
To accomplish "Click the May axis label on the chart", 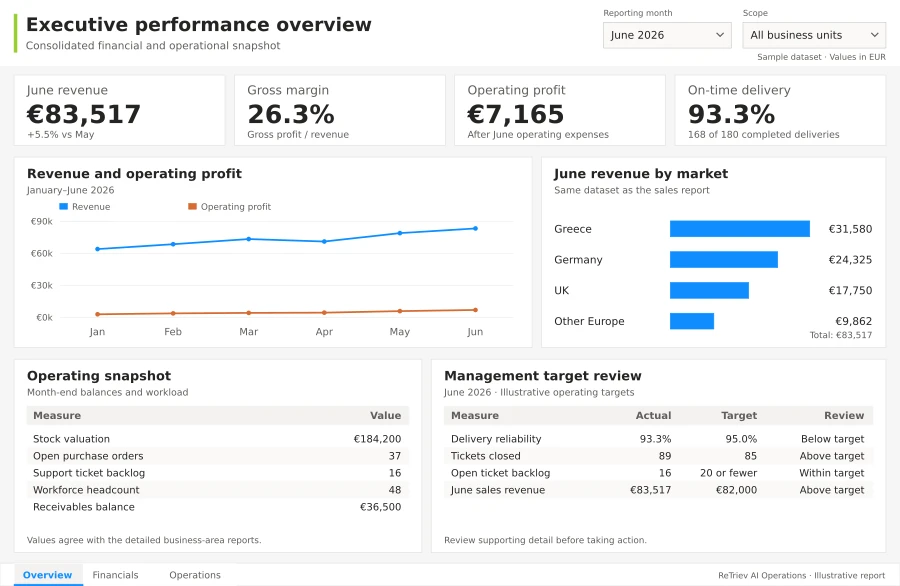I will [x=399, y=332].
